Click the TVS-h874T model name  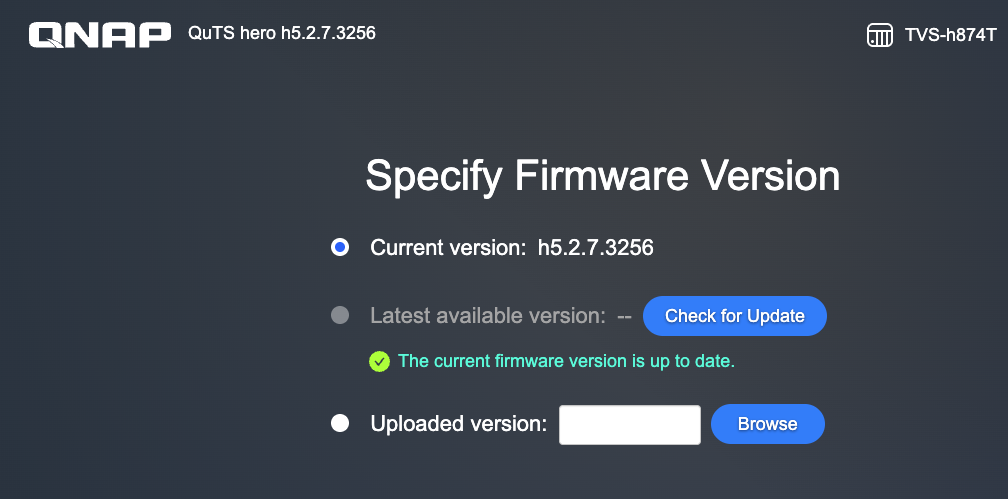(x=950, y=36)
